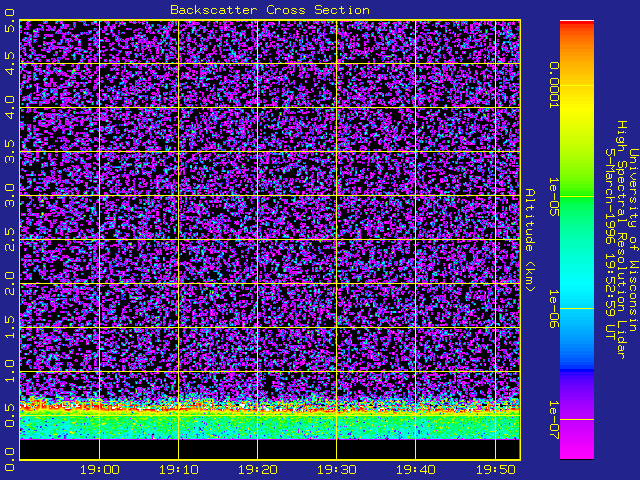Click the 19:00 time axis label
The height and width of the screenshot is (480, 640).
(x=99, y=470)
